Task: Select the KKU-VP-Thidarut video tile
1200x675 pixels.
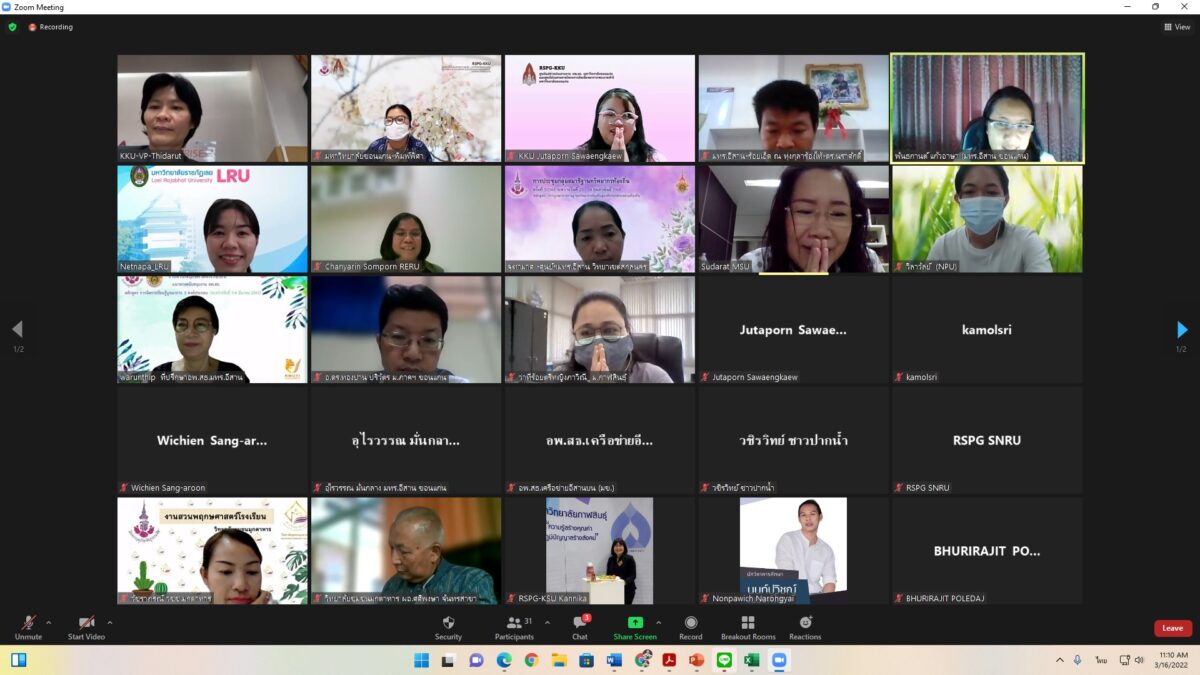Action: pos(212,108)
